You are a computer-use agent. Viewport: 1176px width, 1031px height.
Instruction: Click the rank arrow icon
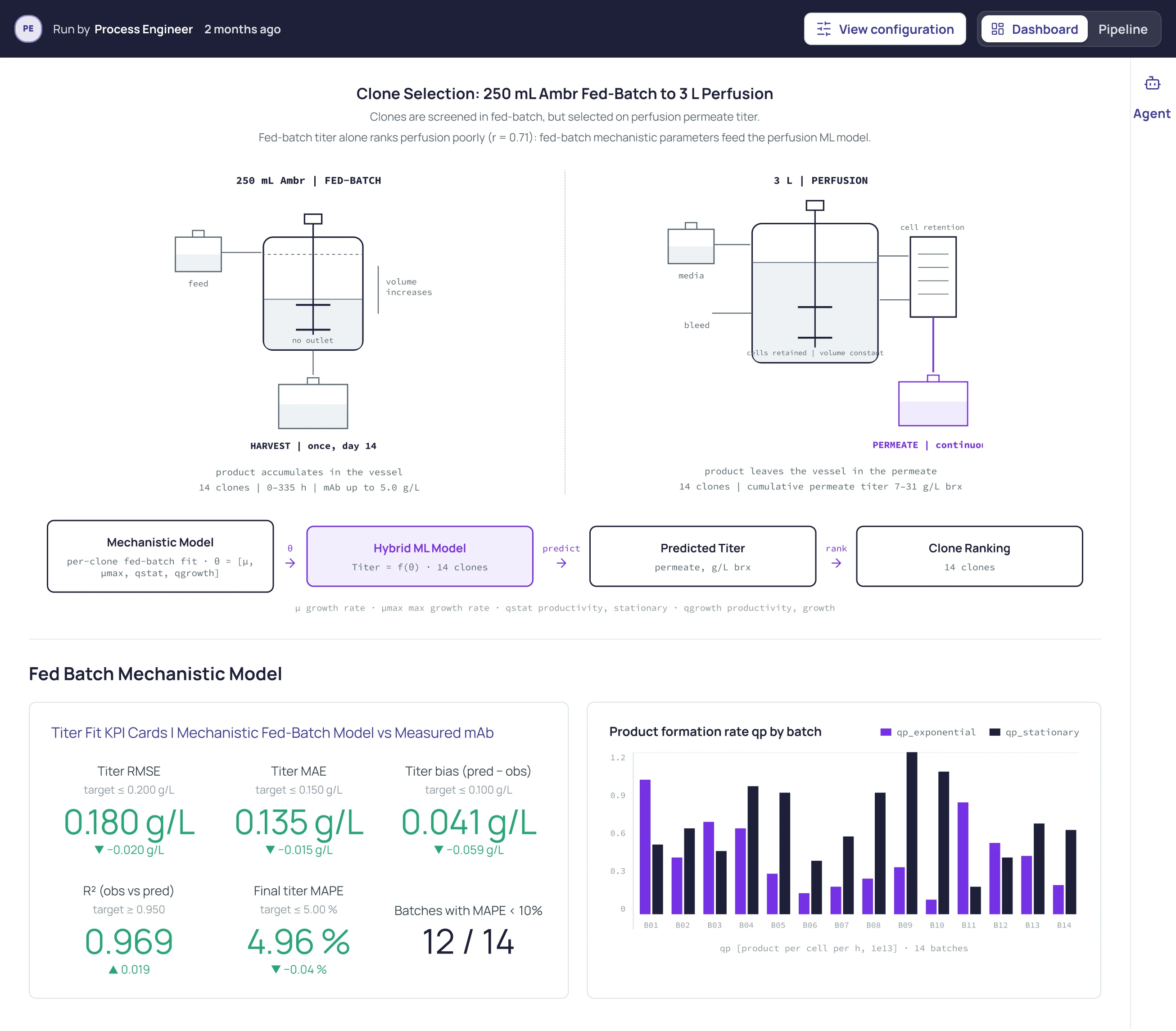(x=836, y=563)
